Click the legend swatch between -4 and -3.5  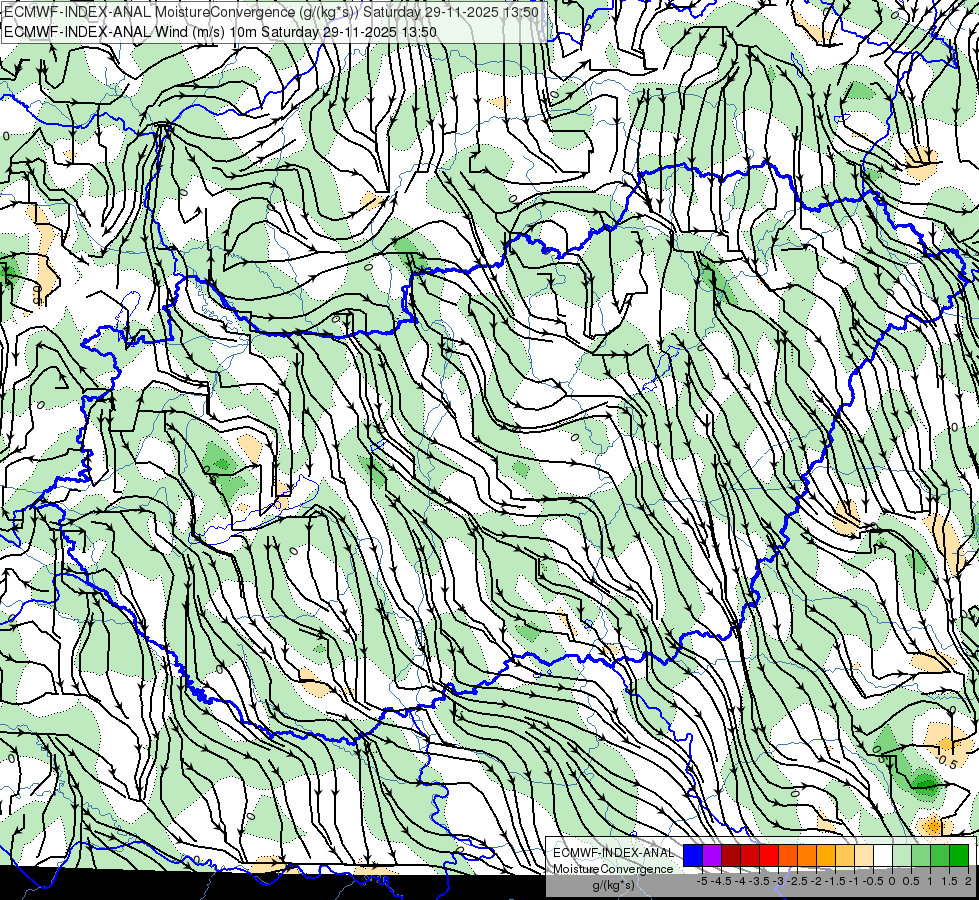click(x=750, y=856)
